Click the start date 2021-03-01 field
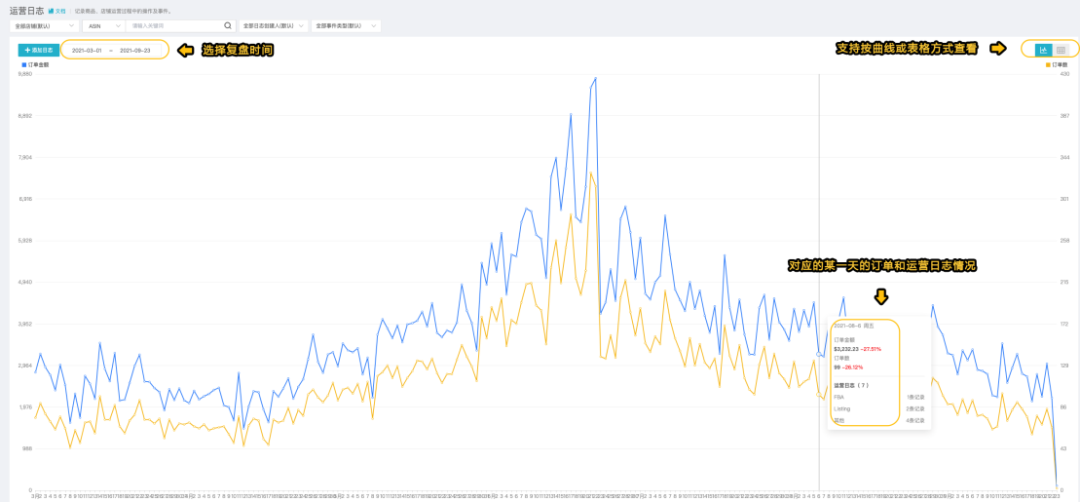 point(87,49)
